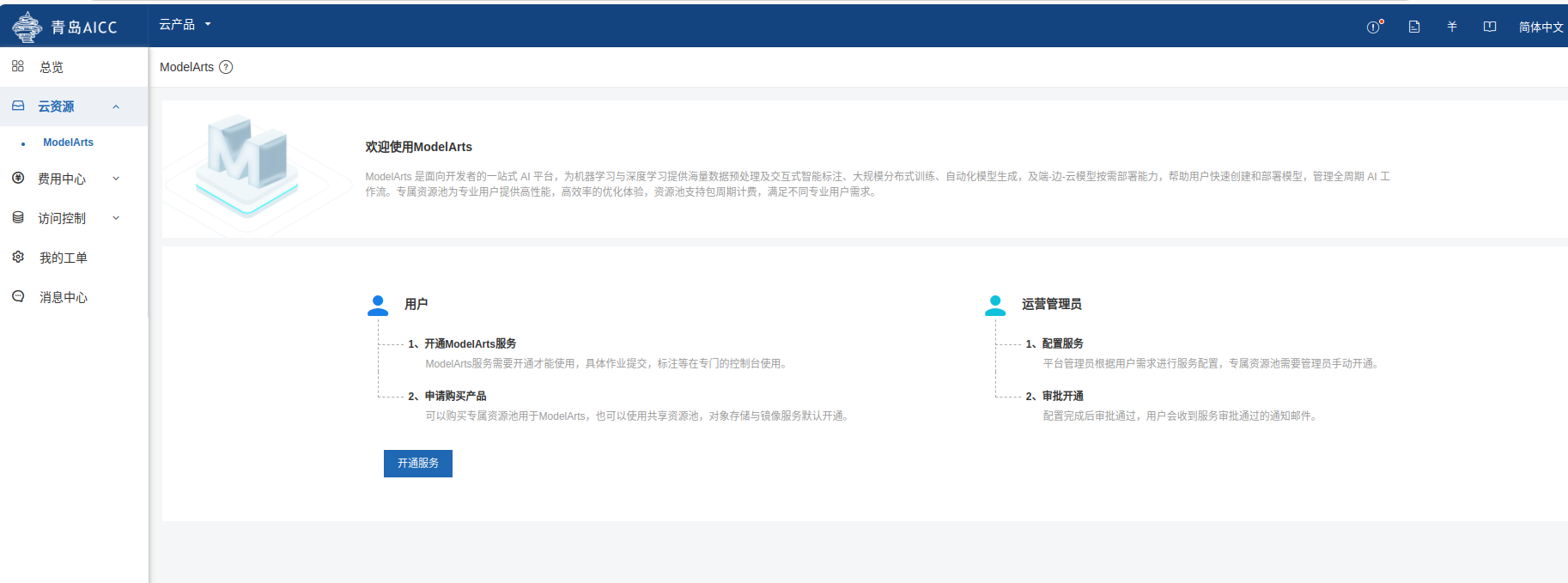Viewport: 1568px width, 583px height.
Task: Click the 消息中心 chat bubble icon
Action: tap(18, 296)
